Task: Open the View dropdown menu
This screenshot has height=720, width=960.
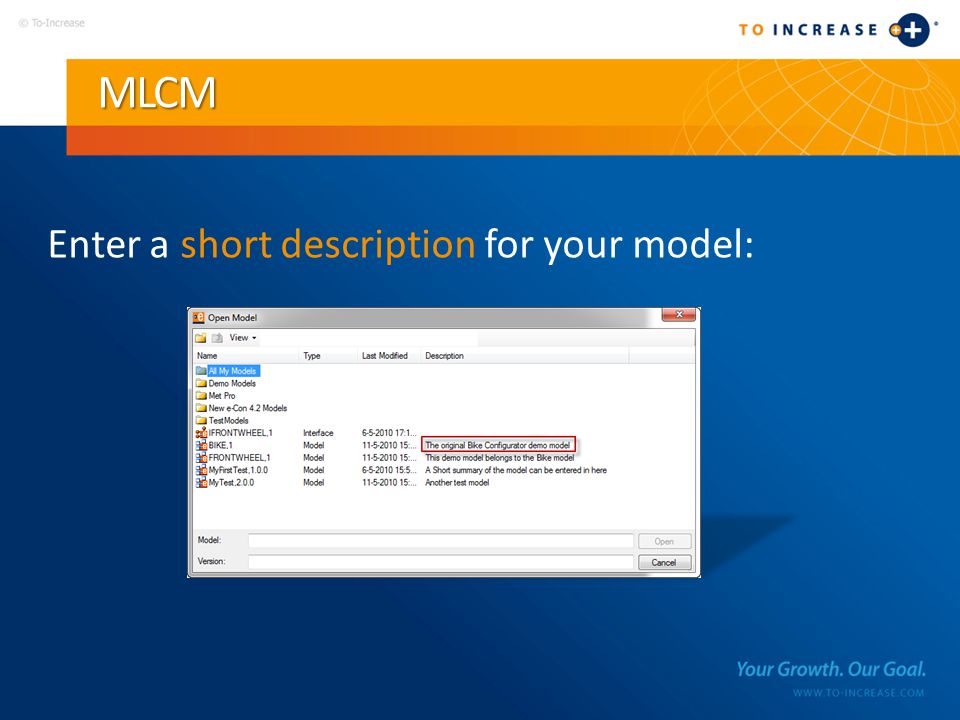Action: [x=242, y=338]
